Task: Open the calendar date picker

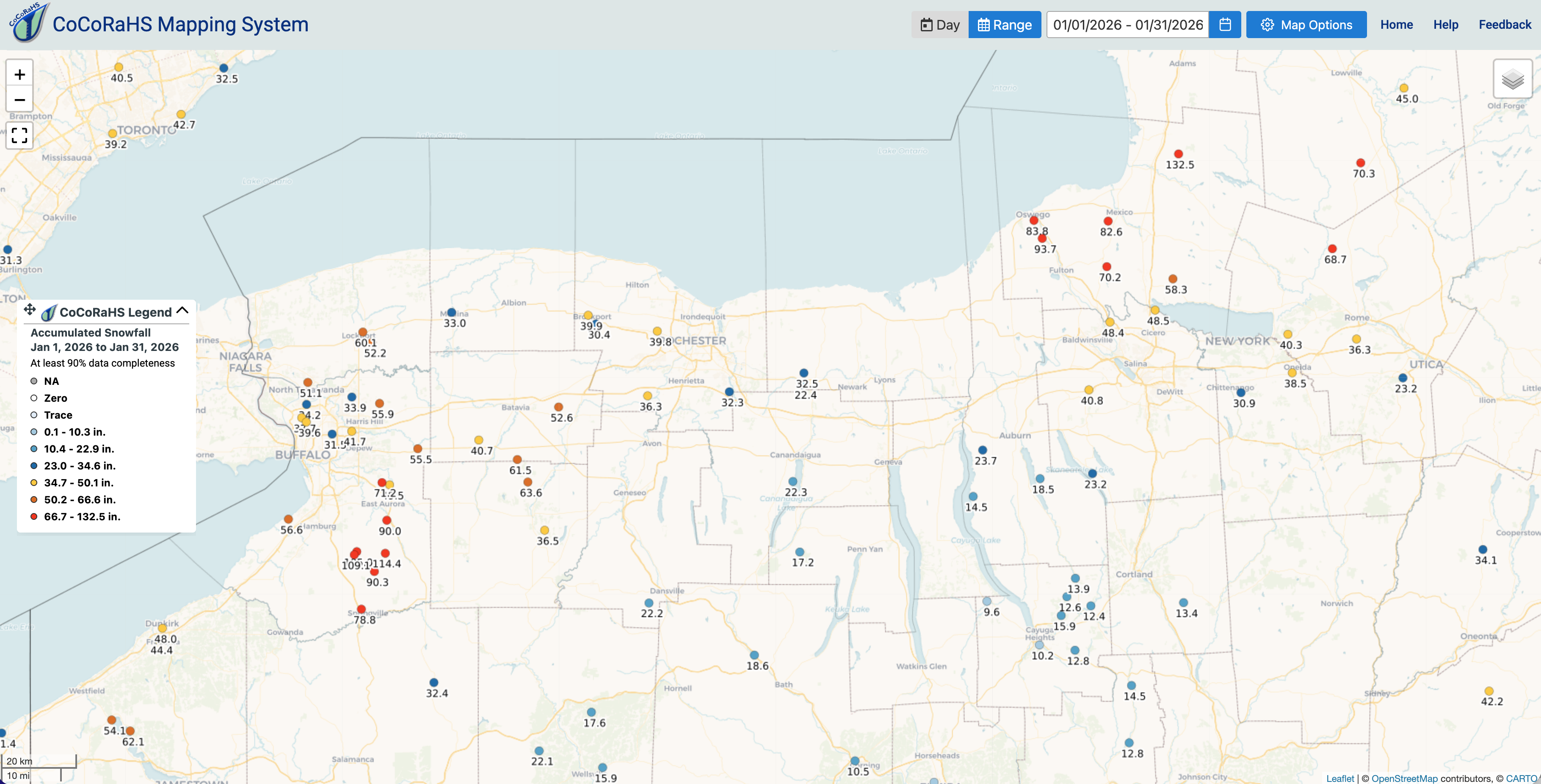Action: tap(1225, 25)
